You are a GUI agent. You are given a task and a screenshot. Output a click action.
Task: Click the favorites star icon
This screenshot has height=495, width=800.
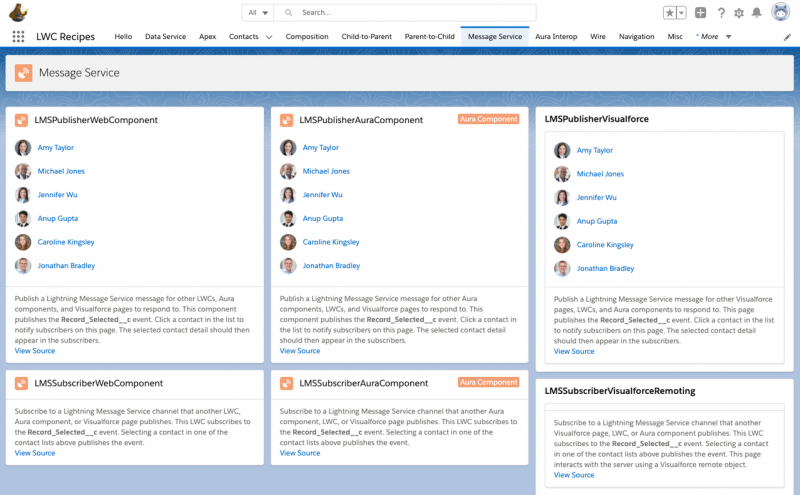[x=669, y=13]
